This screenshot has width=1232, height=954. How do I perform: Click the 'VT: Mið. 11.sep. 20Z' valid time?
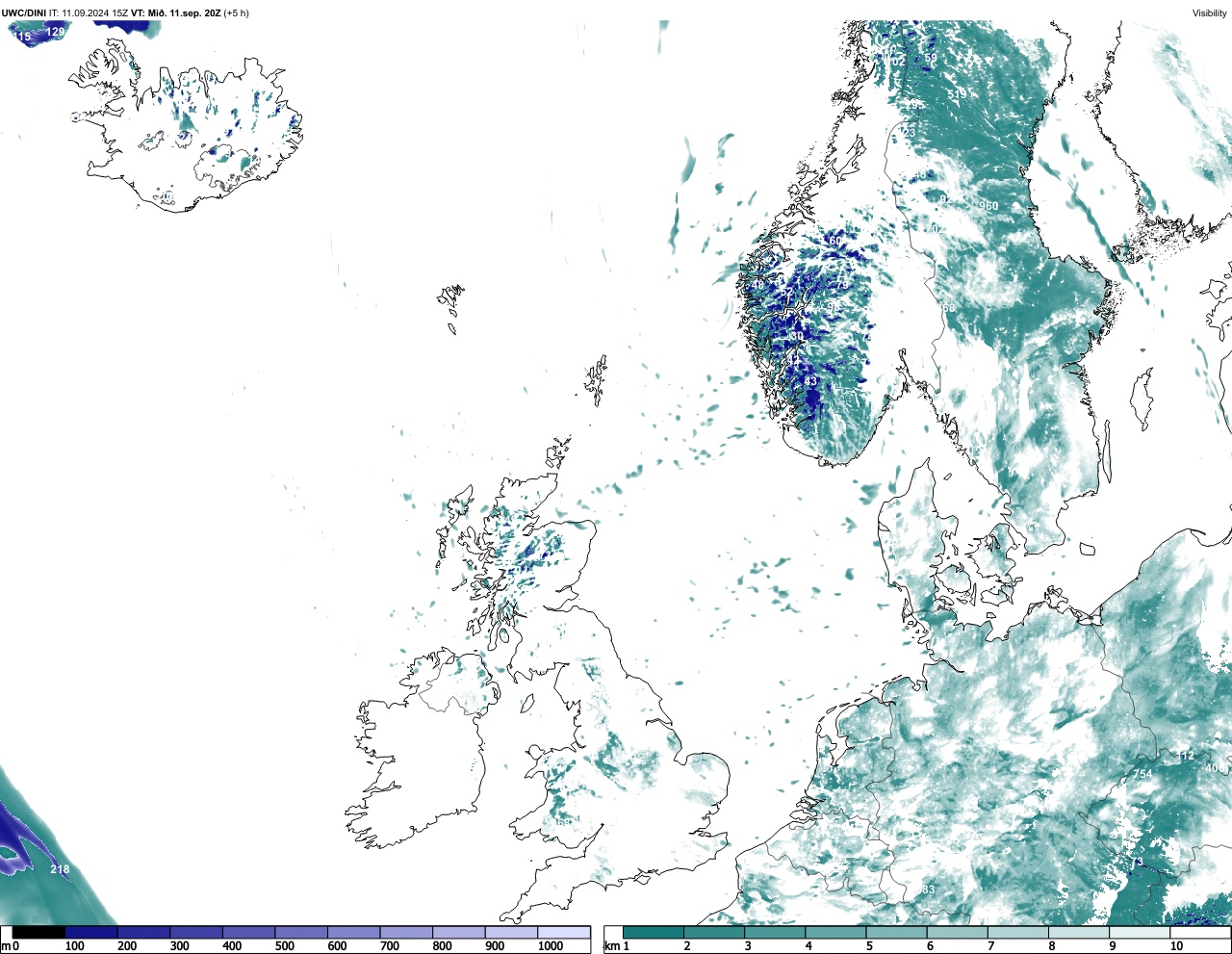(175, 13)
